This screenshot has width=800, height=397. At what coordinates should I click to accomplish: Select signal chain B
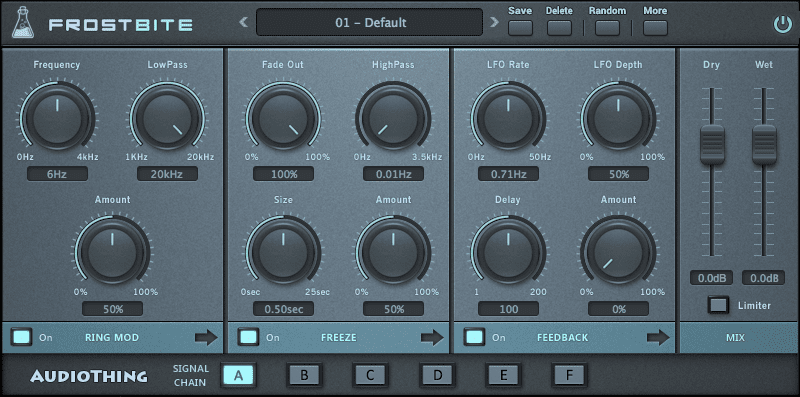(x=304, y=376)
